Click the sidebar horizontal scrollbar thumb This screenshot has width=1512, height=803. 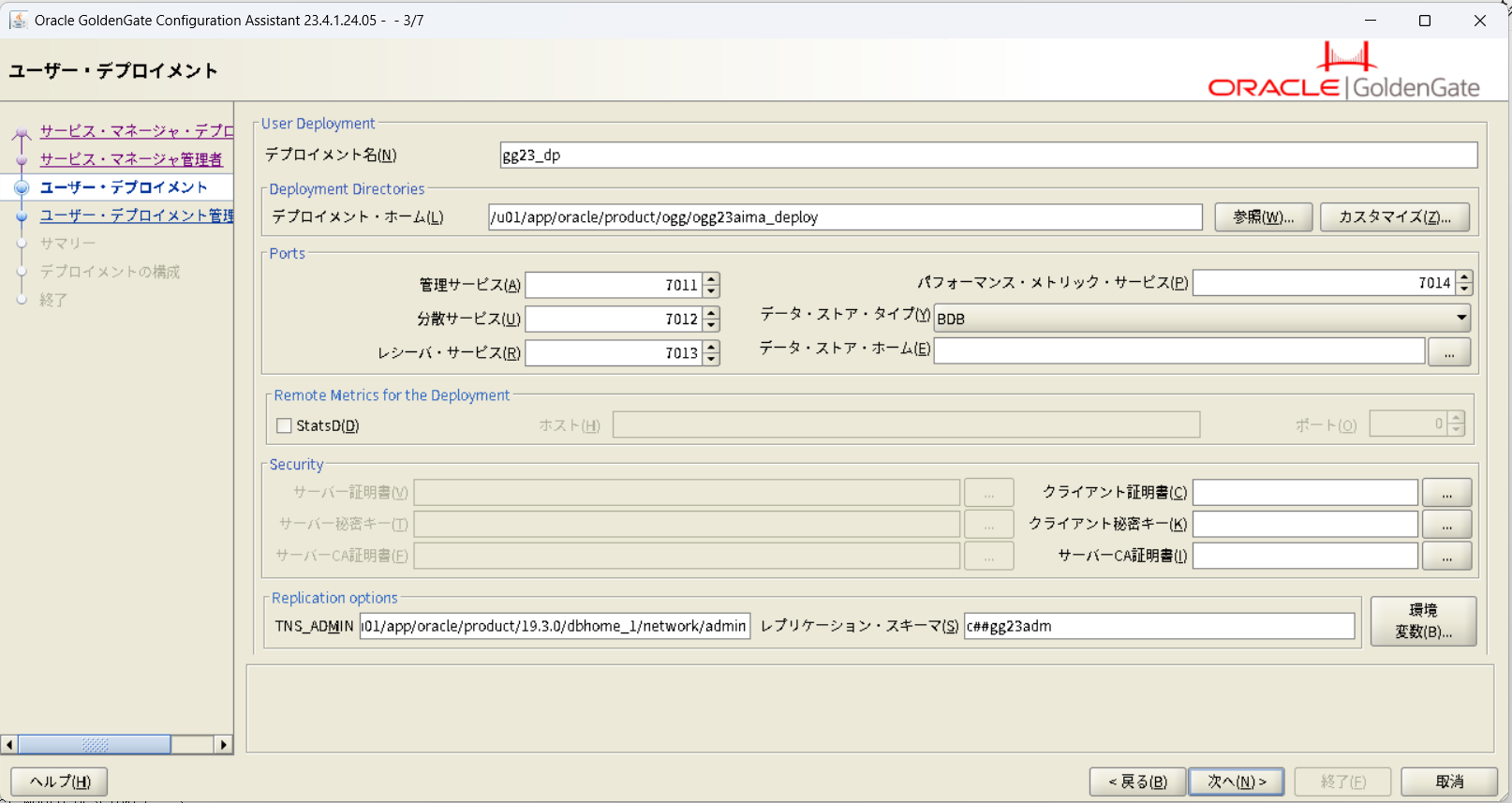pyautogui.click(x=95, y=745)
